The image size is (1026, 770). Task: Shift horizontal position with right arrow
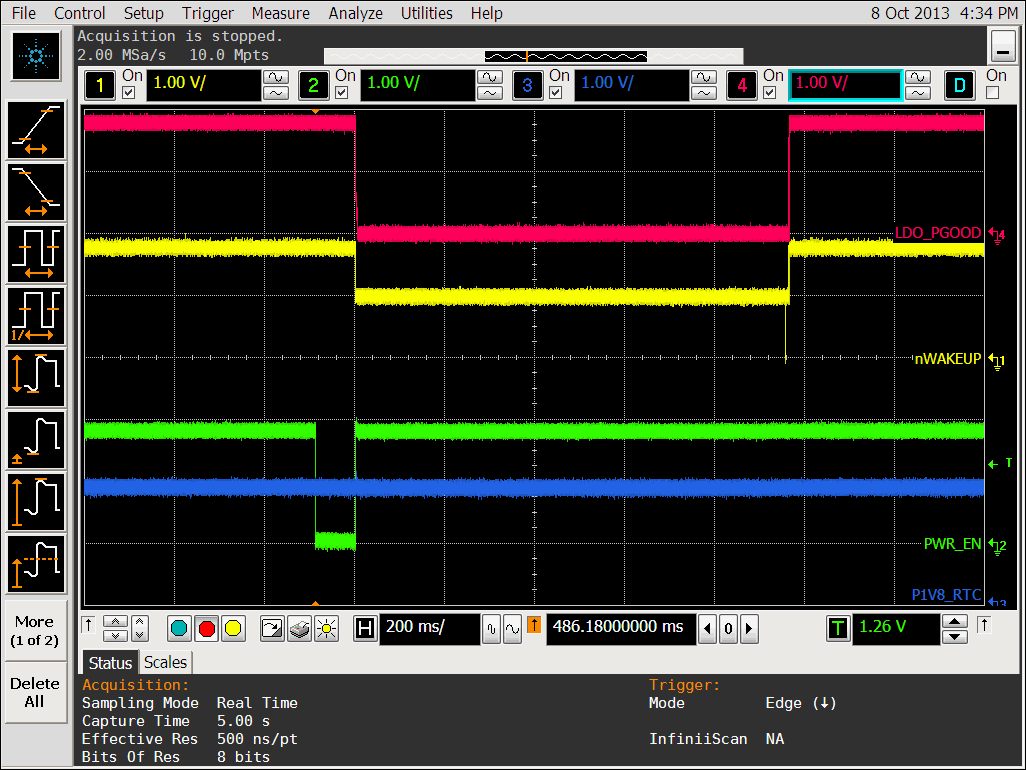[x=750, y=629]
